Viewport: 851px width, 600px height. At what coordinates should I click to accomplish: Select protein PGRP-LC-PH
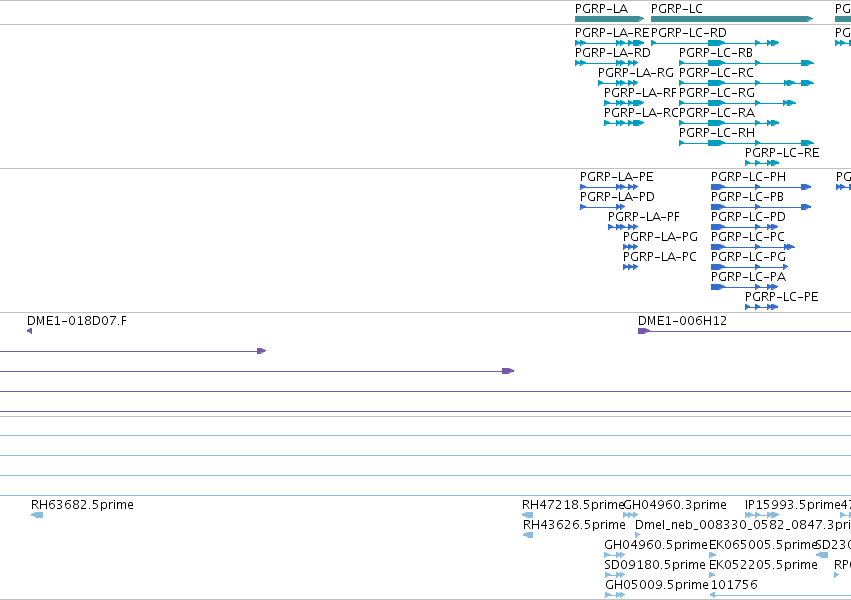coord(761,187)
